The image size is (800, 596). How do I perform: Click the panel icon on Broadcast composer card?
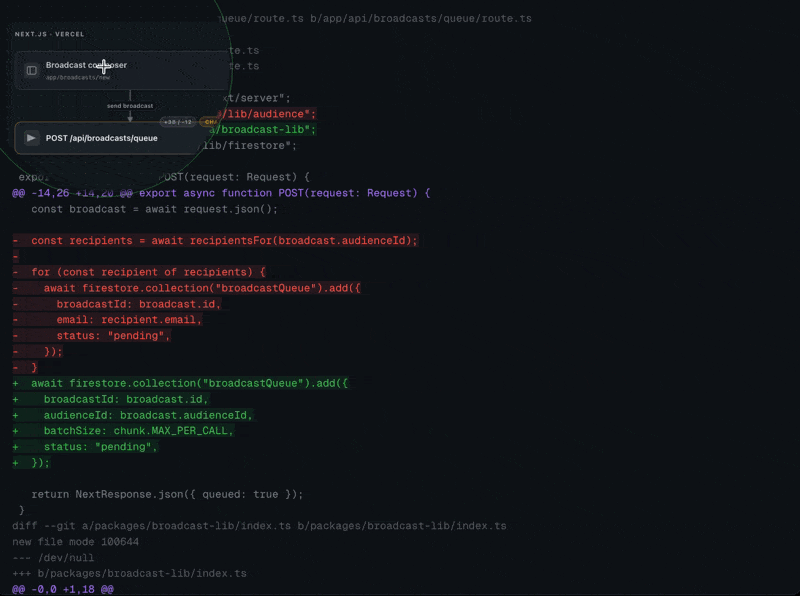(32, 70)
